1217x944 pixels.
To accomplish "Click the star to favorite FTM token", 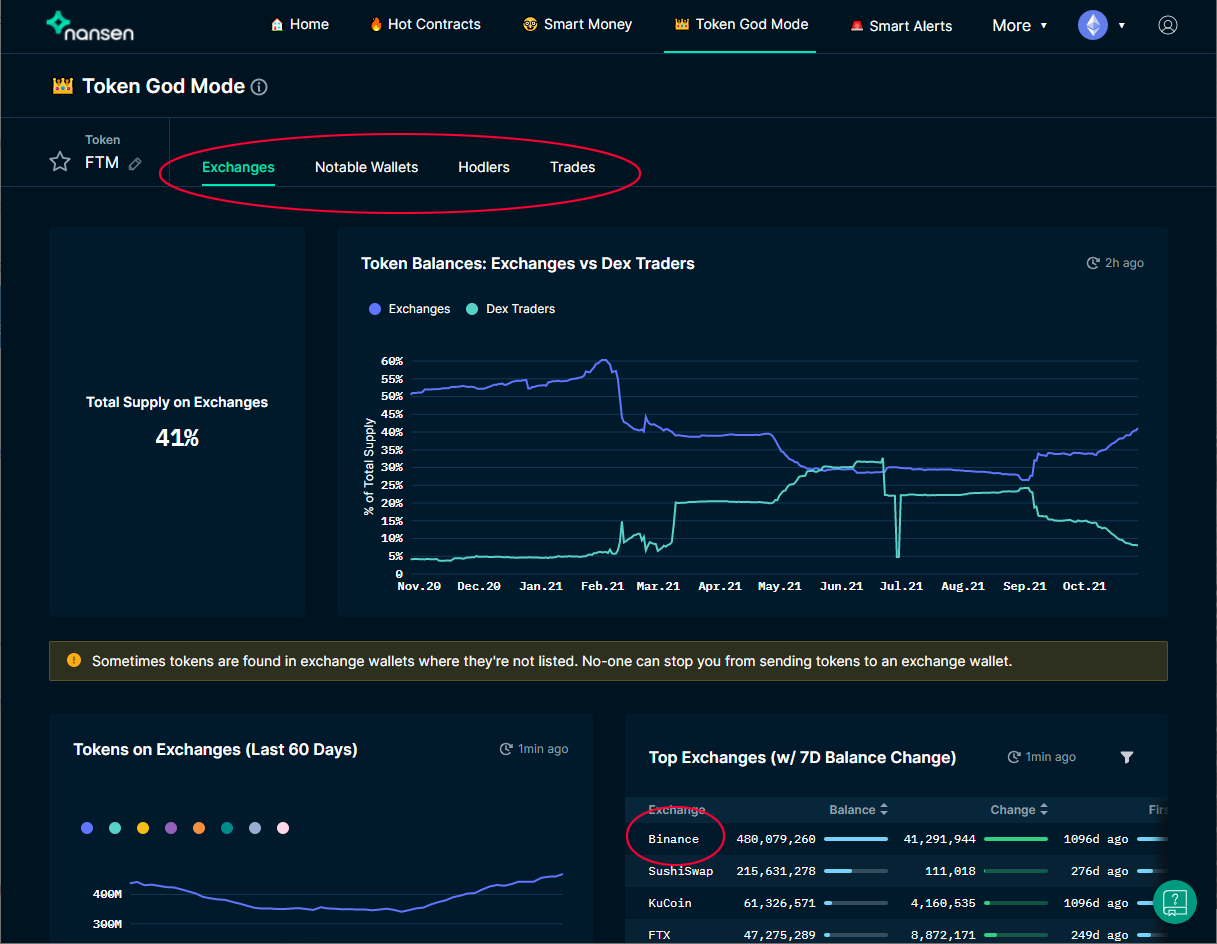I will click(x=59, y=162).
